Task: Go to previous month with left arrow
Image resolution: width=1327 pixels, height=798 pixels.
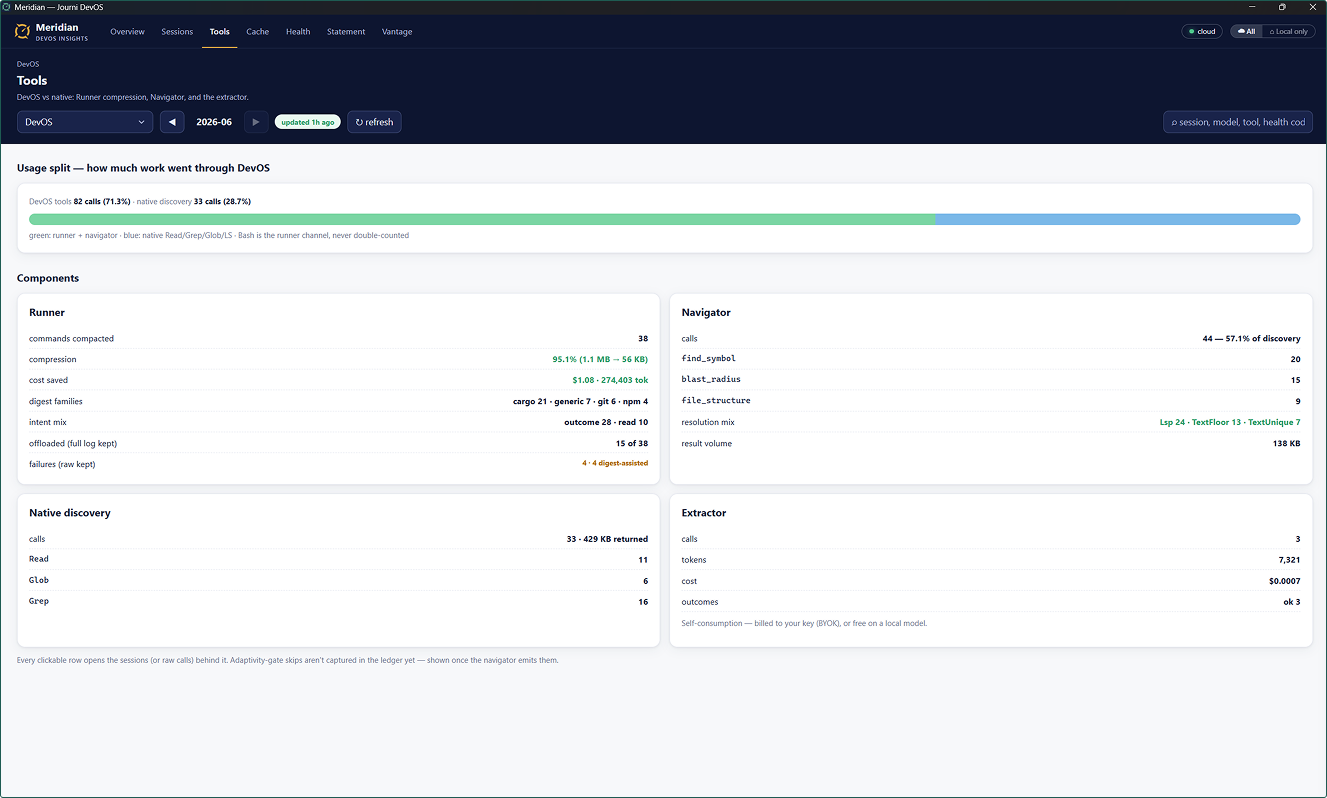Action: pyautogui.click(x=172, y=122)
